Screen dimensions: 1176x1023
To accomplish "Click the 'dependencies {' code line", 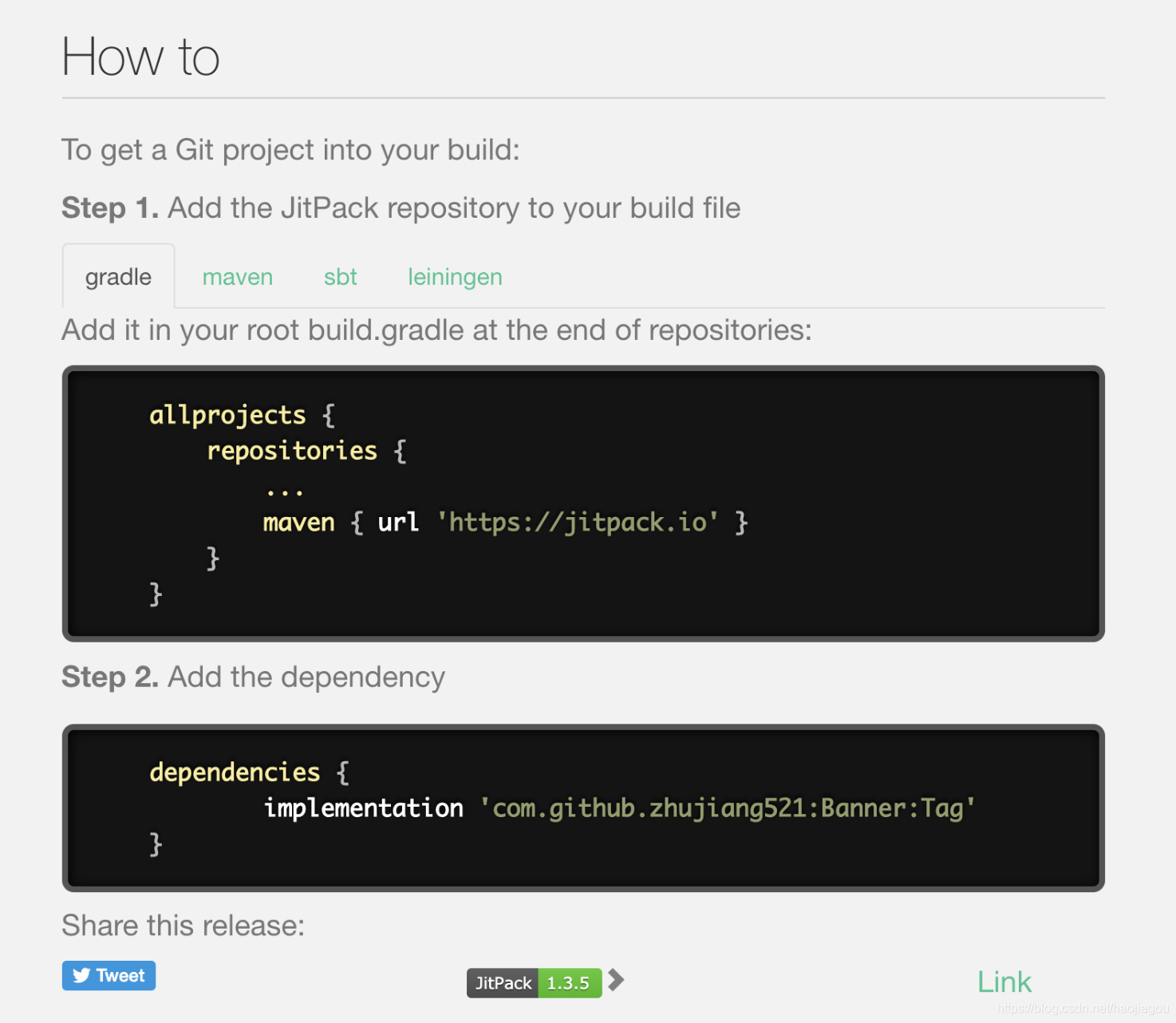I will pos(250,772).
